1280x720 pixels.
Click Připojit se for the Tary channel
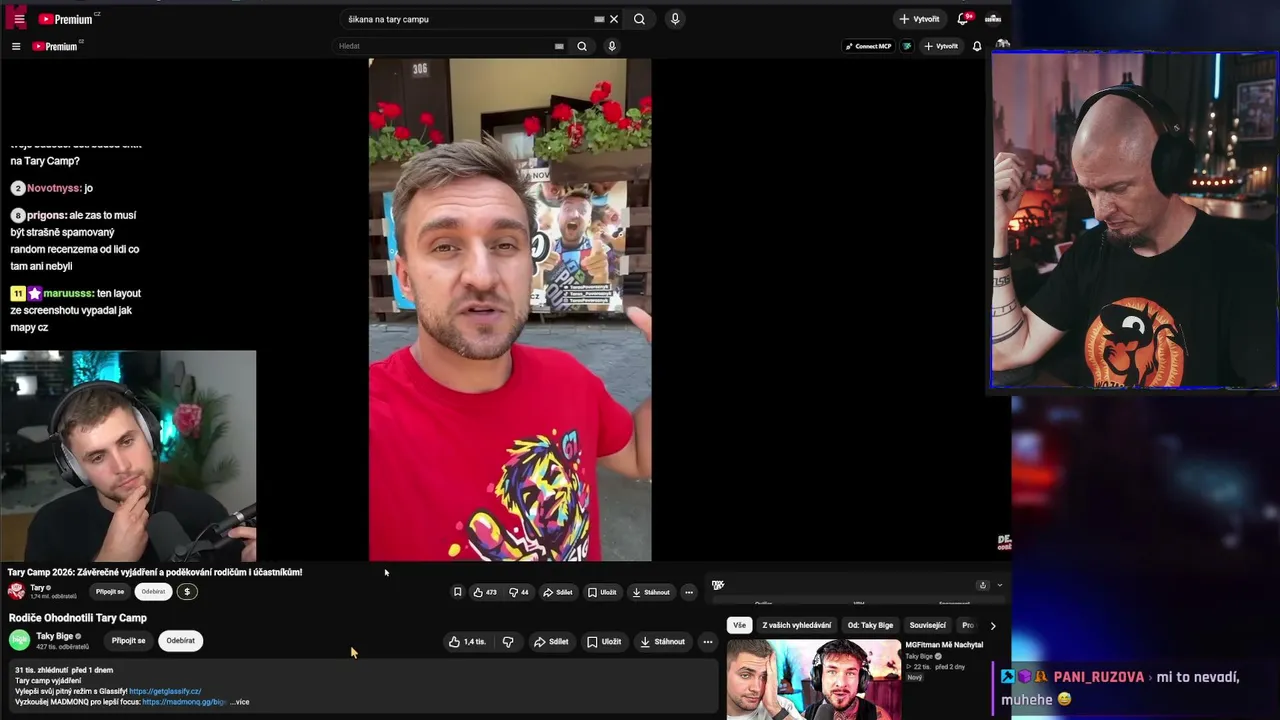coord(110,591)
